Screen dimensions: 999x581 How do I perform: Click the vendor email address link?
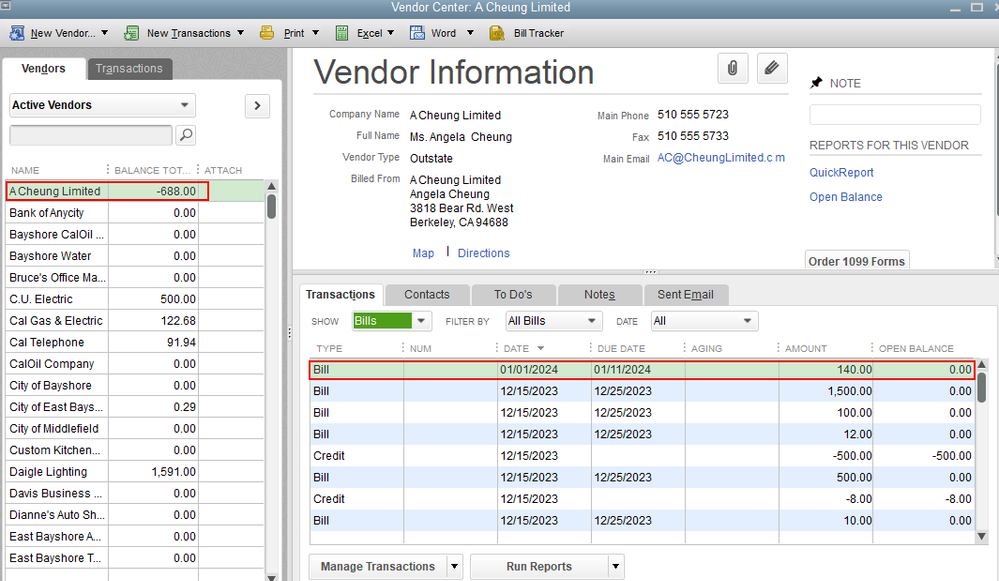coord(721,158)
